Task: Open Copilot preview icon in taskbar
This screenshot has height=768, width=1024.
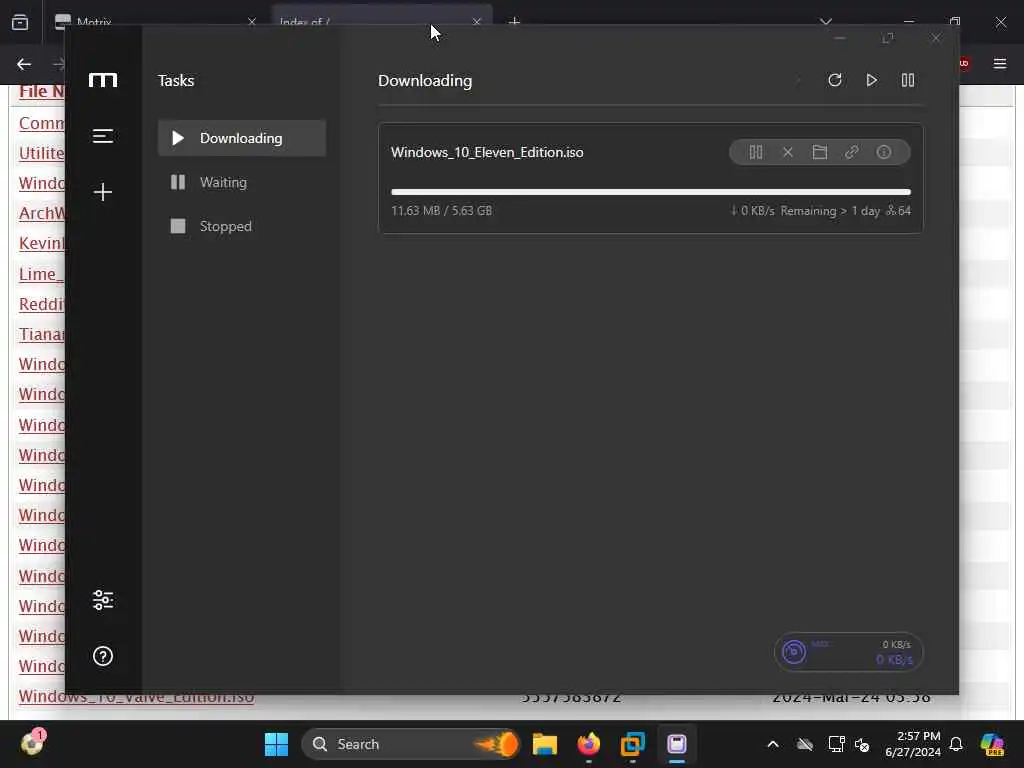Action: (992, 744)
